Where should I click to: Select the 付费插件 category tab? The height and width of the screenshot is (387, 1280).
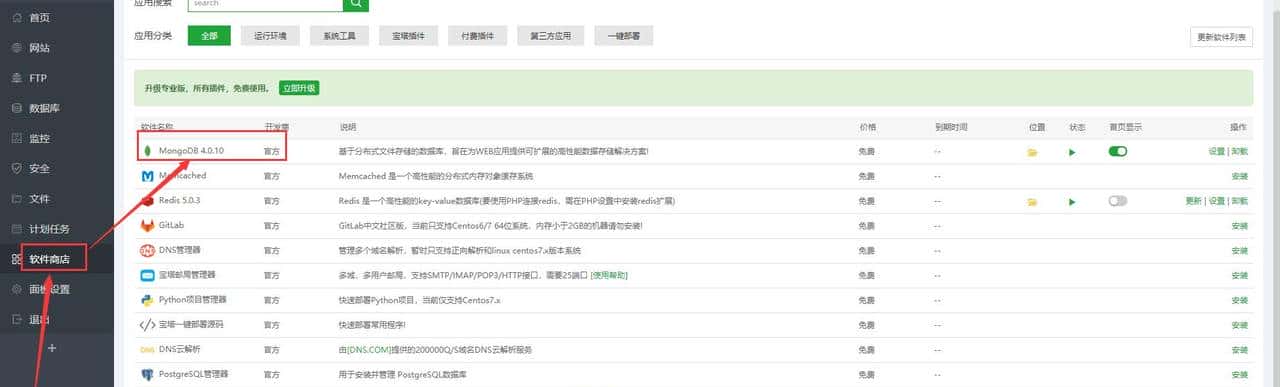click(477, 36)
